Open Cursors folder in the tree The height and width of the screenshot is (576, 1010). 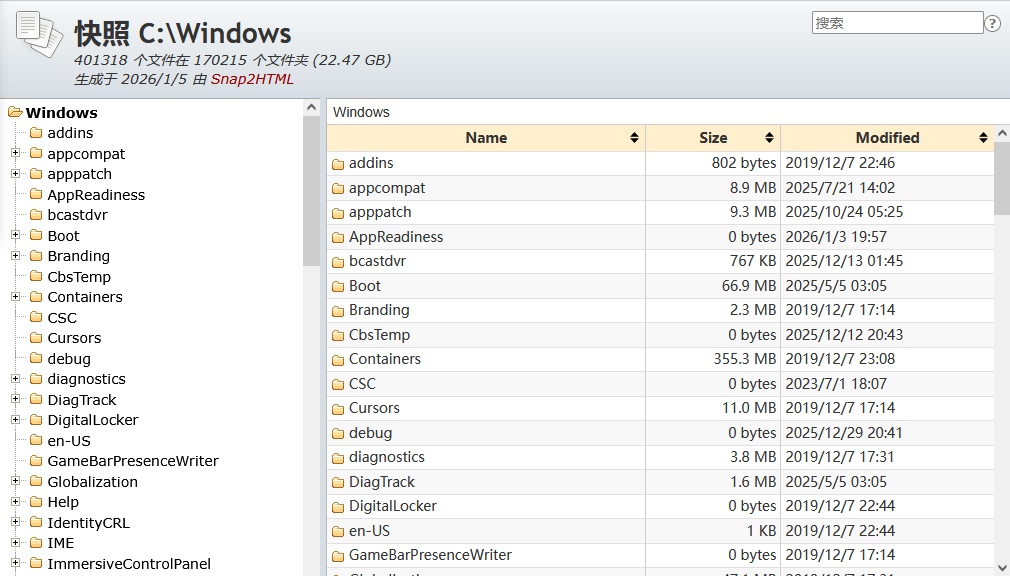tap(74, 338)
